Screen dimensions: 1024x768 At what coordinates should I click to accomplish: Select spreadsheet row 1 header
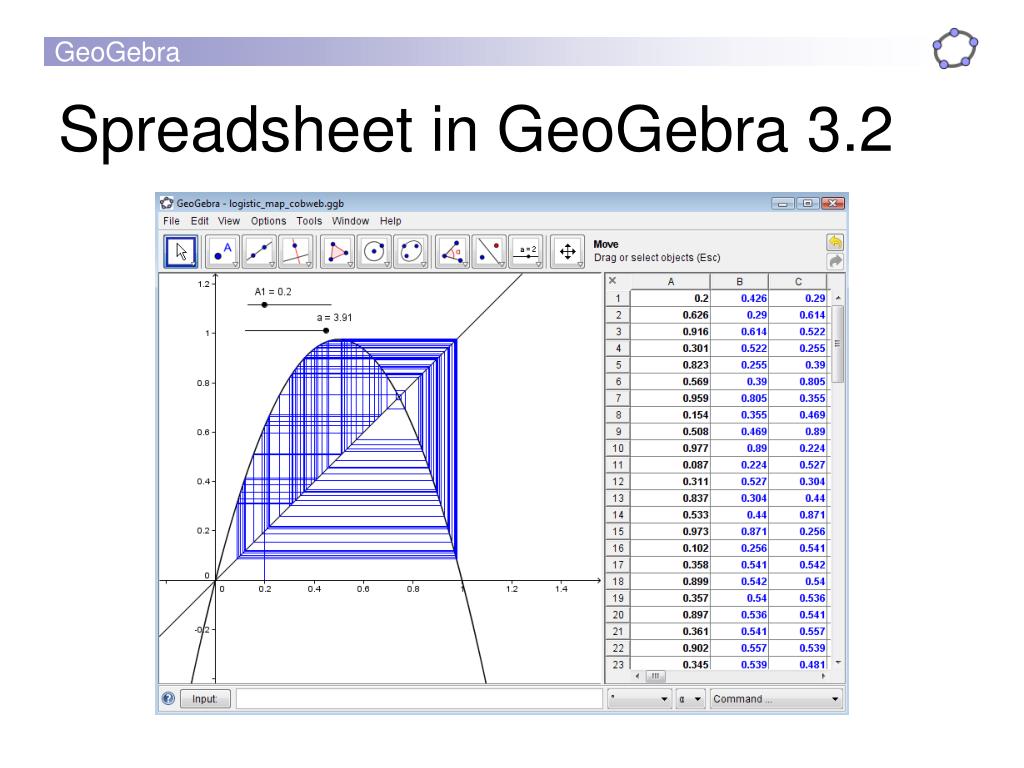[618, 298]
